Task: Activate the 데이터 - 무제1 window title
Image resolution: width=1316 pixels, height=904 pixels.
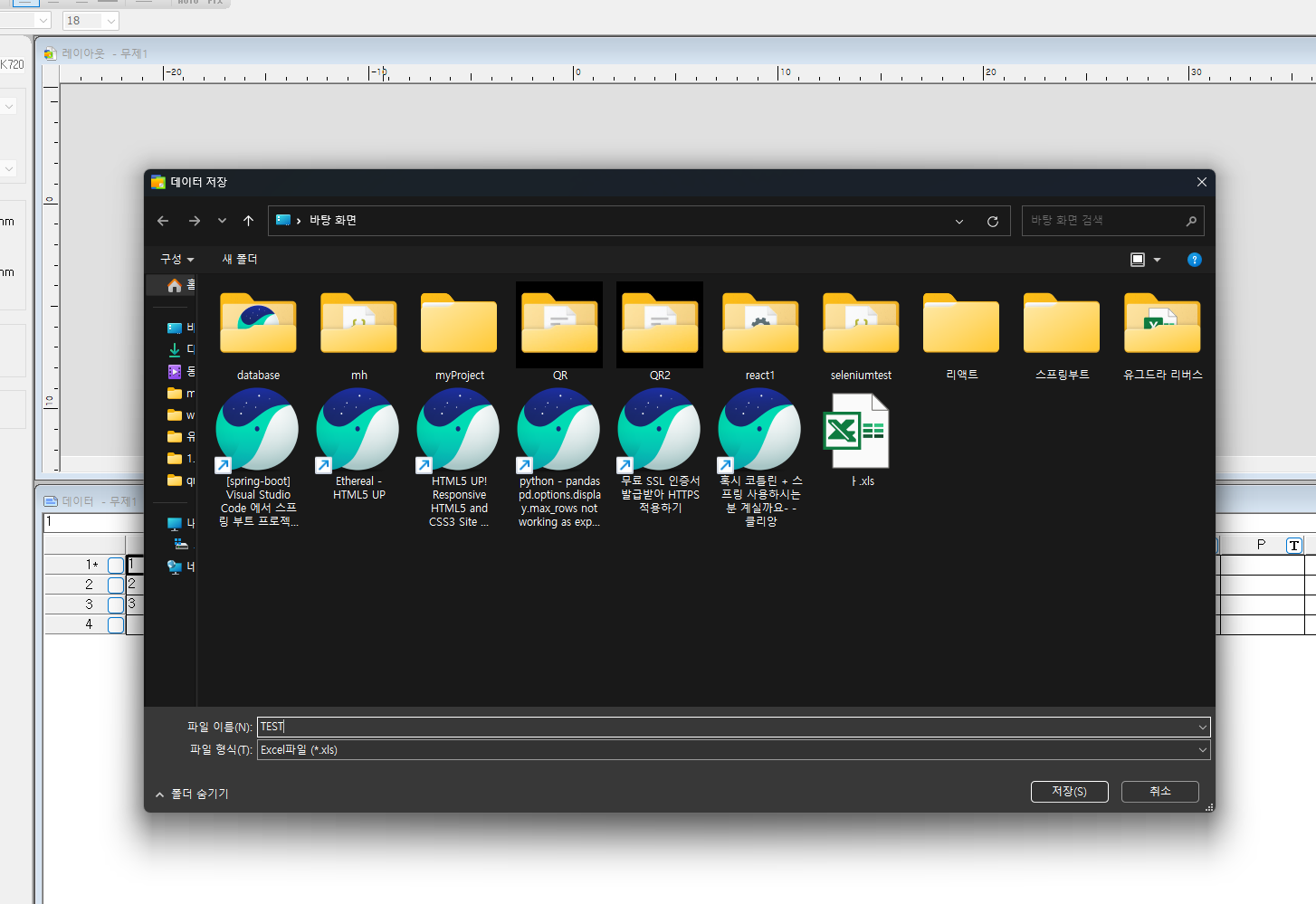Action: click(99, 501)
